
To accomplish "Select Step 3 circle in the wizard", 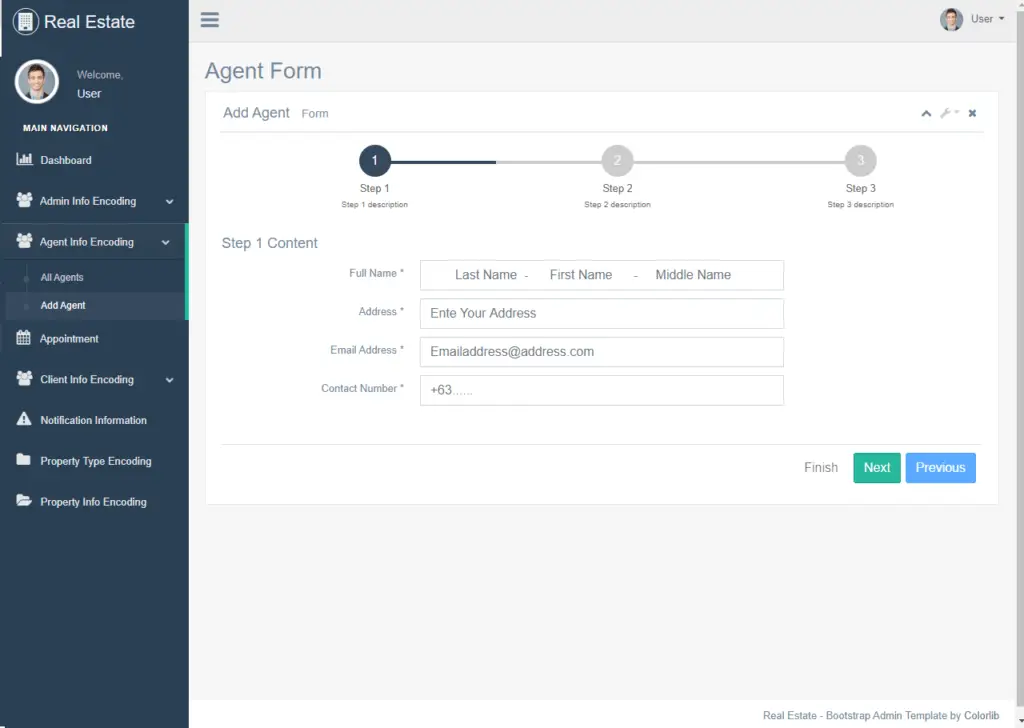I will click(x=861, y=160).
